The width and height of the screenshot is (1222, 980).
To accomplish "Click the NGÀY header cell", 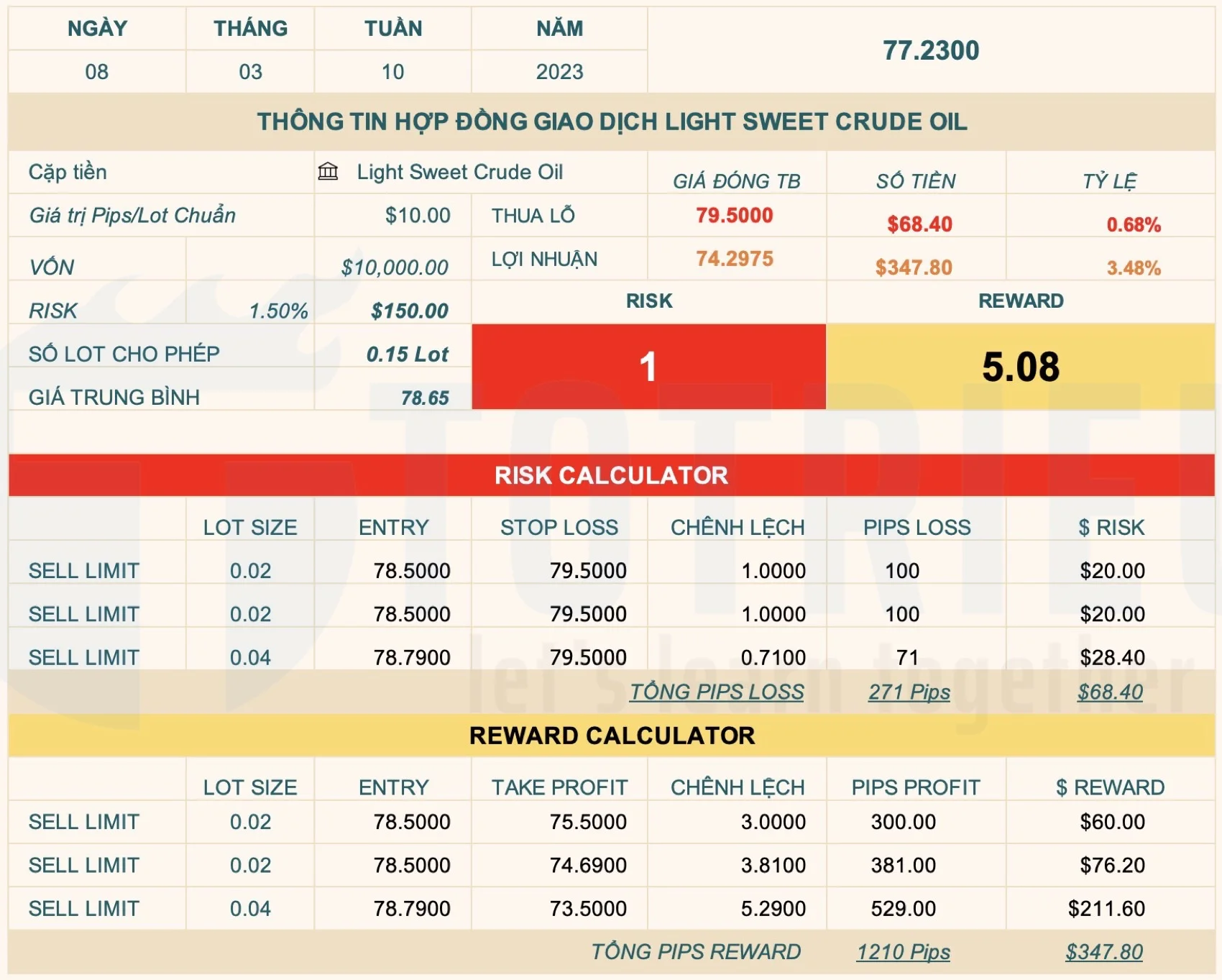I will click(x=96, y=28).
